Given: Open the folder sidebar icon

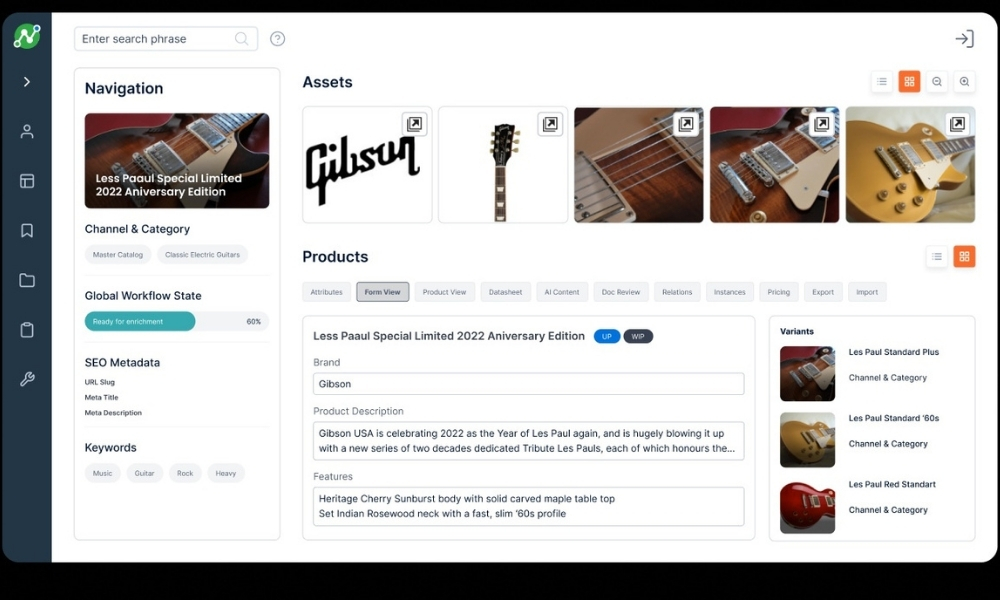Looking at the screenshot, I should point(27,280).
